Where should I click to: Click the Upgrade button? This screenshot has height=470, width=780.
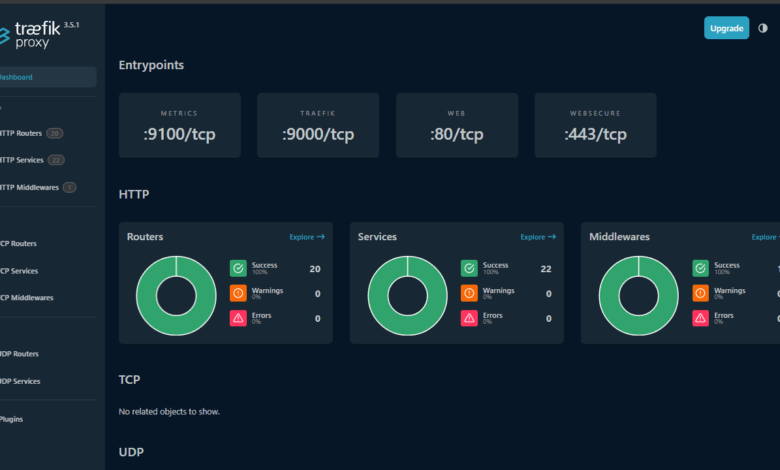pyautogui.click(x=726, y=28)
